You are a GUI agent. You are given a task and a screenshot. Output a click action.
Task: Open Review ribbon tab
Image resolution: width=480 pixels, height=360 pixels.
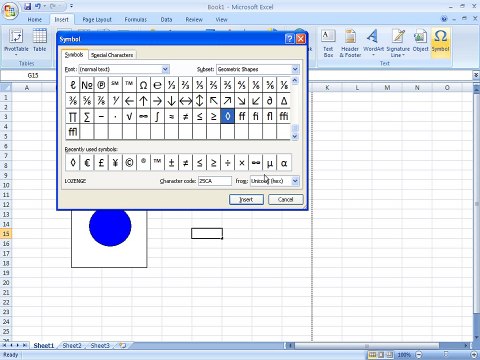194,20
